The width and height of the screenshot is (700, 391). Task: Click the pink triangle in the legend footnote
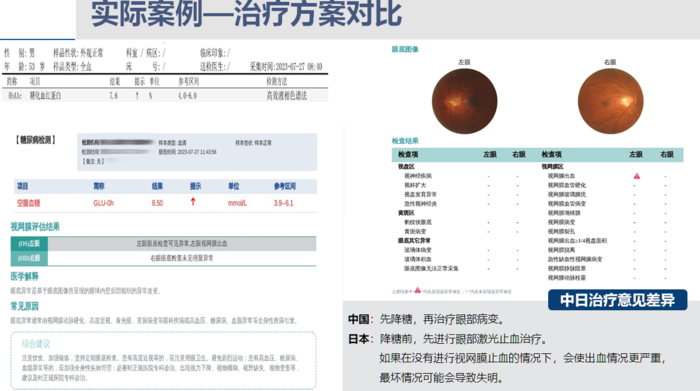click(x=417, y=290)
